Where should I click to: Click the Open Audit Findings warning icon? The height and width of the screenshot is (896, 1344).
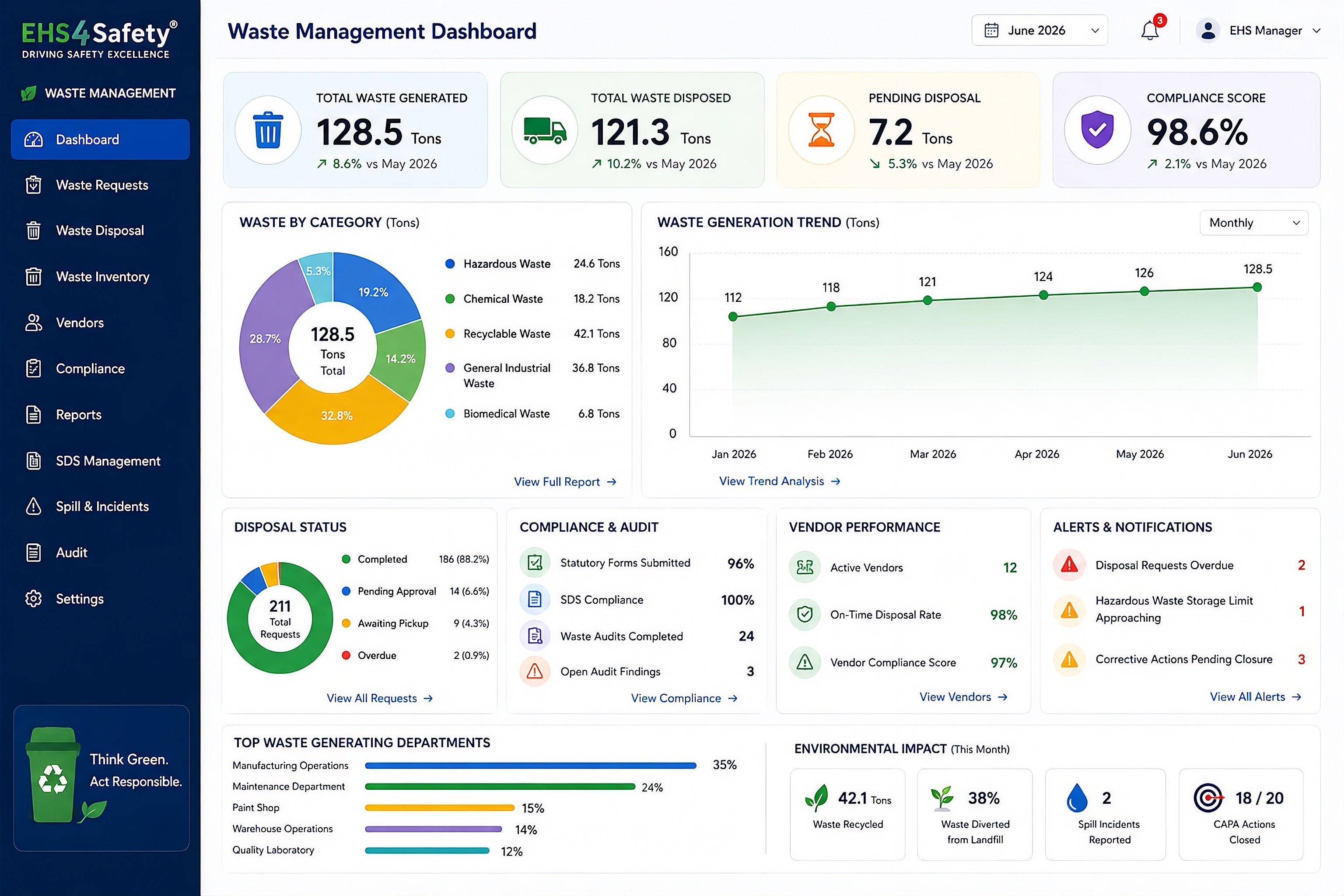(x=535, y=672)
